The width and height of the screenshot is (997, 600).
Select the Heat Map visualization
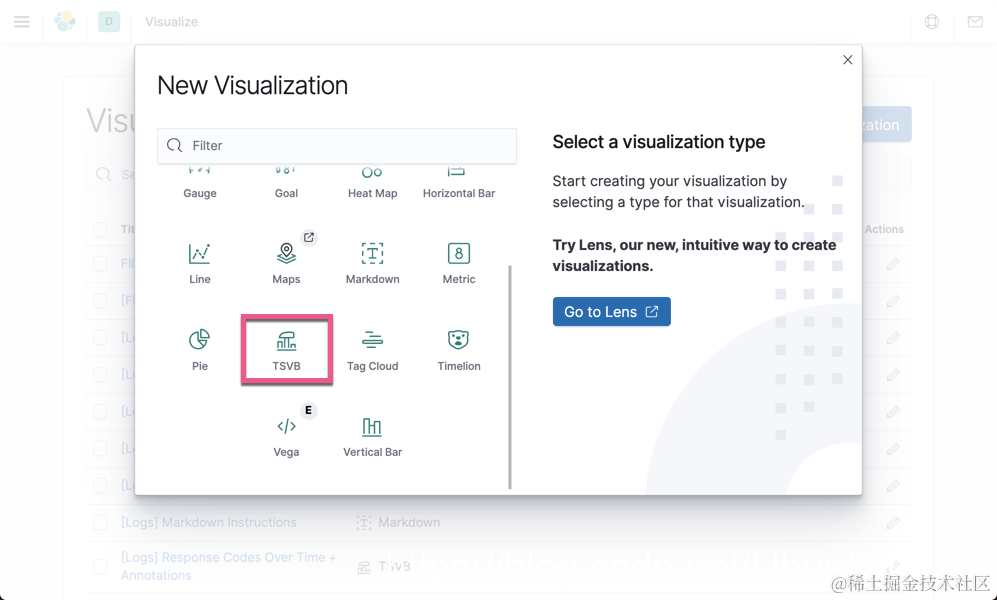[373, 184]
